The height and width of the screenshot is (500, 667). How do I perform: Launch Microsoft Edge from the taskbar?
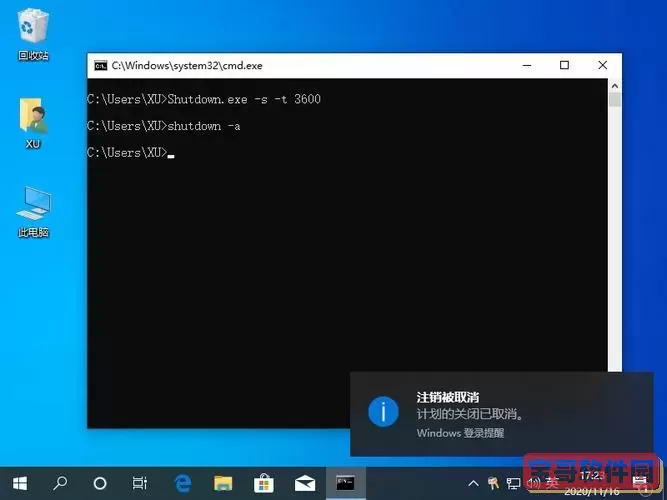click(183, 483)
